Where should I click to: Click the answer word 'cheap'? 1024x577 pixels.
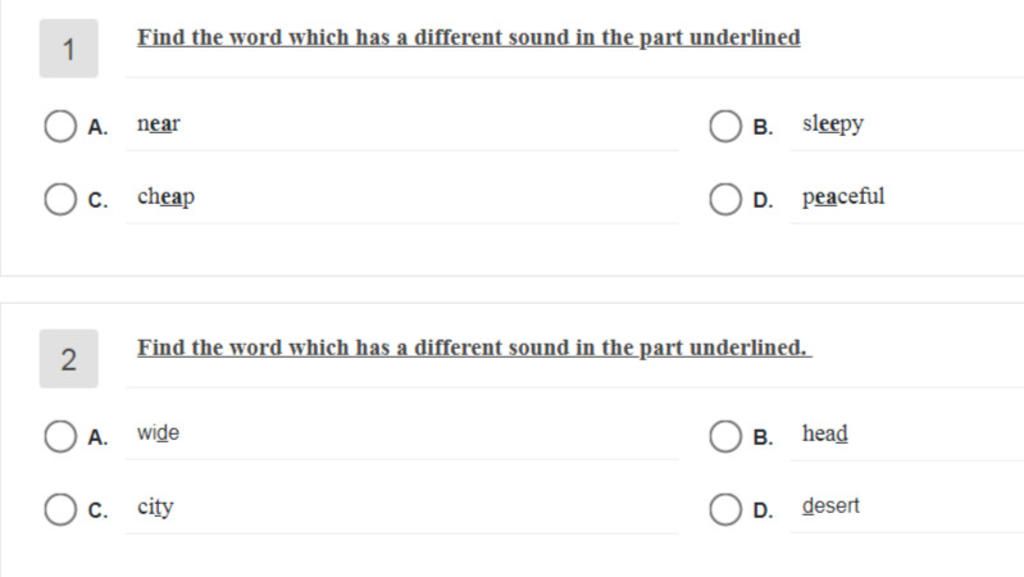(x=166, y=197)
